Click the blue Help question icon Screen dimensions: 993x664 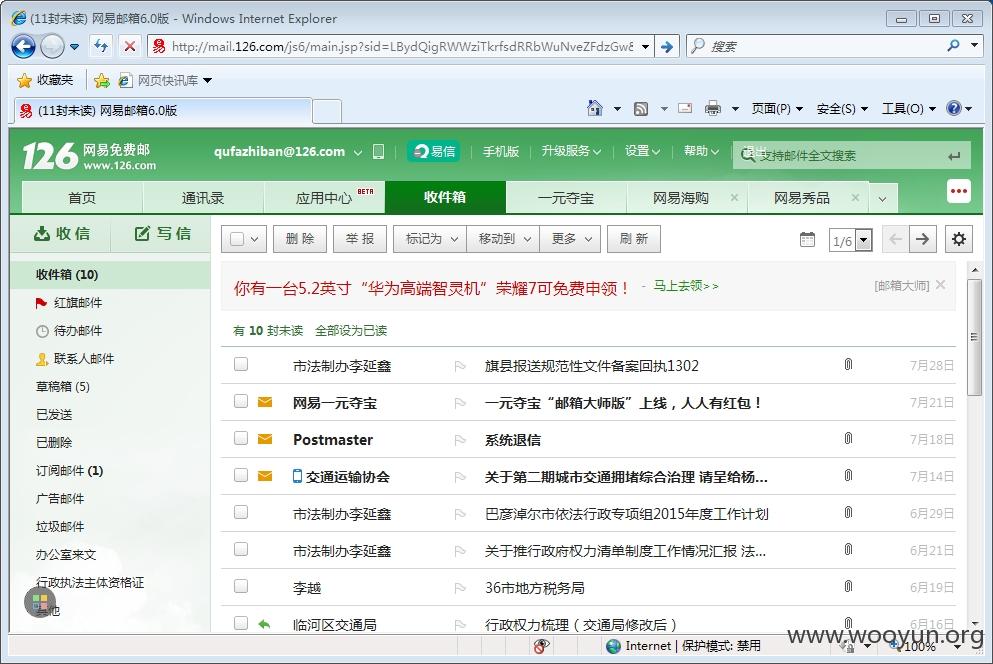(x=954, y=108)
